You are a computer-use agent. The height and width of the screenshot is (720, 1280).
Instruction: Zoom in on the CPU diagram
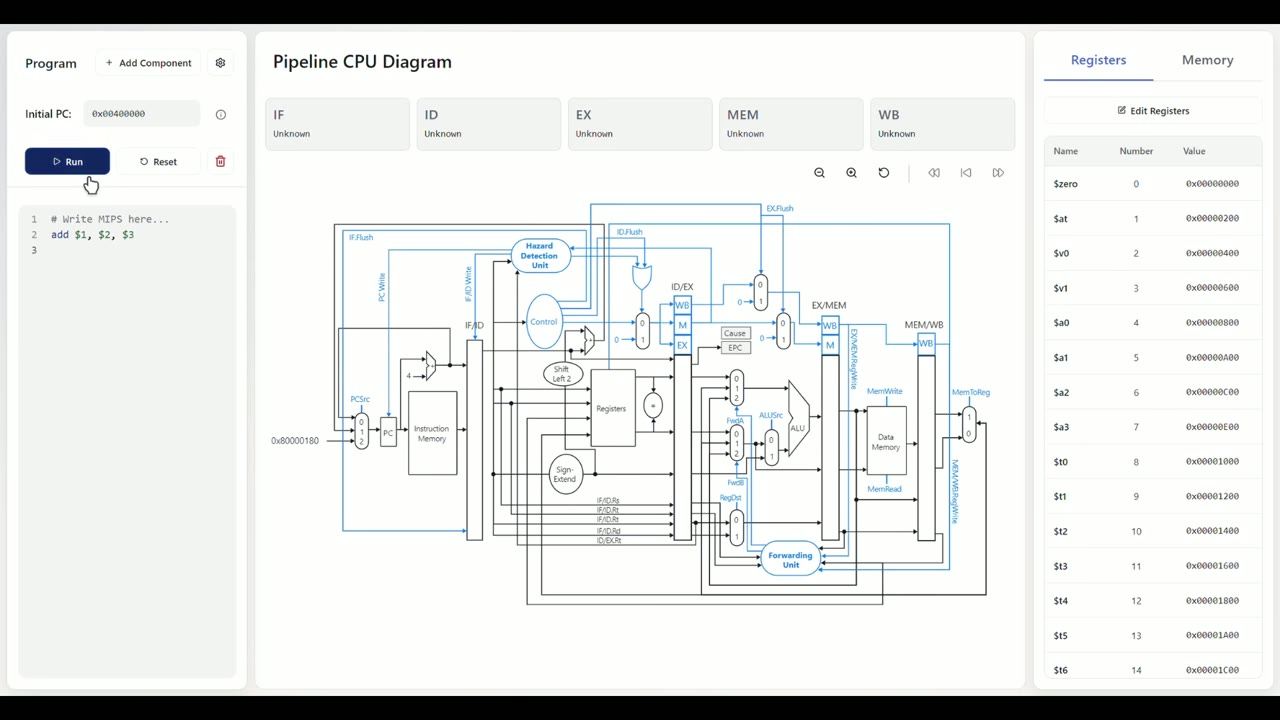pos(852,173)
